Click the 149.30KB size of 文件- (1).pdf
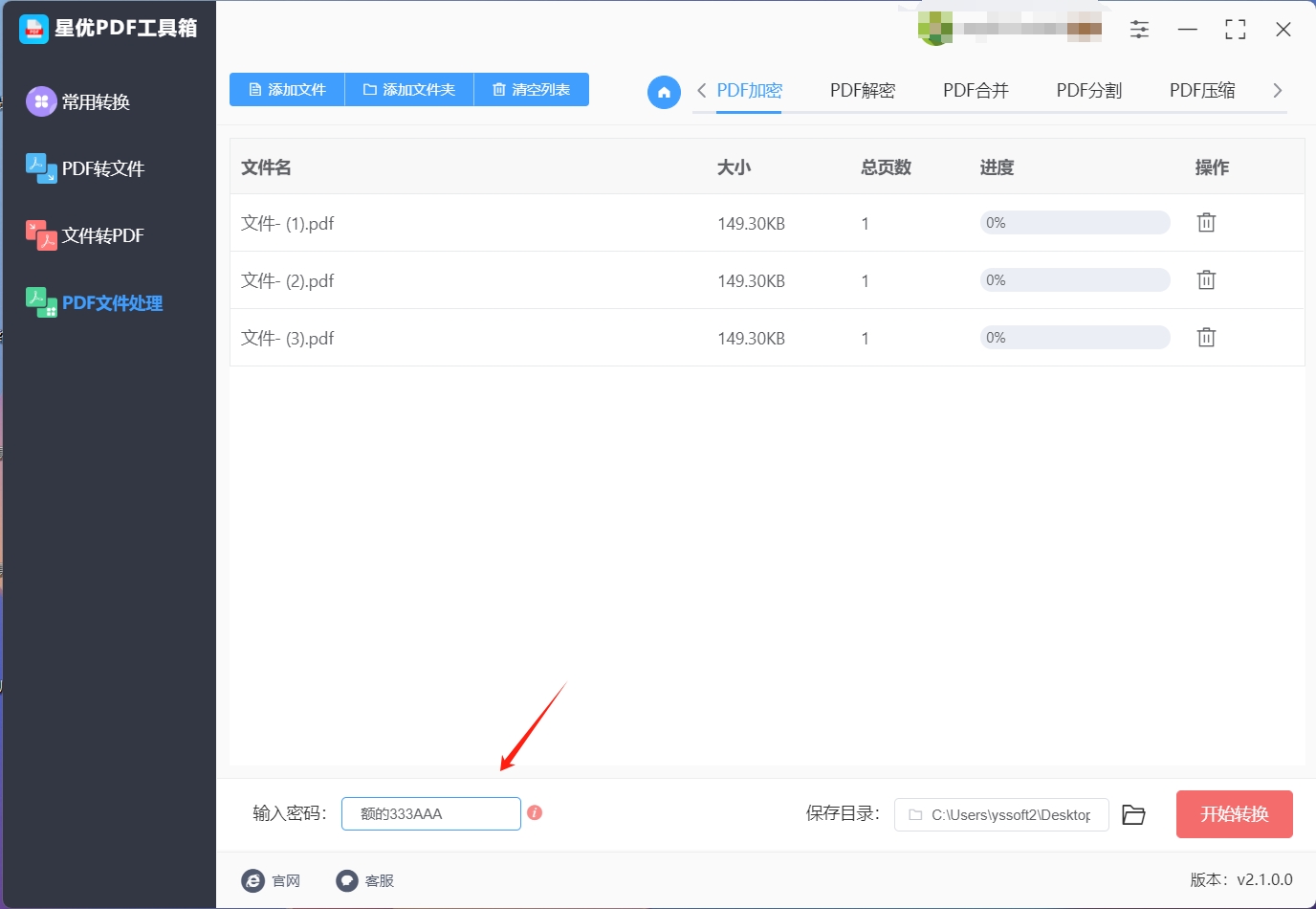The height and width of the screenshot is (909, 1316). click(x=752, y=224)
